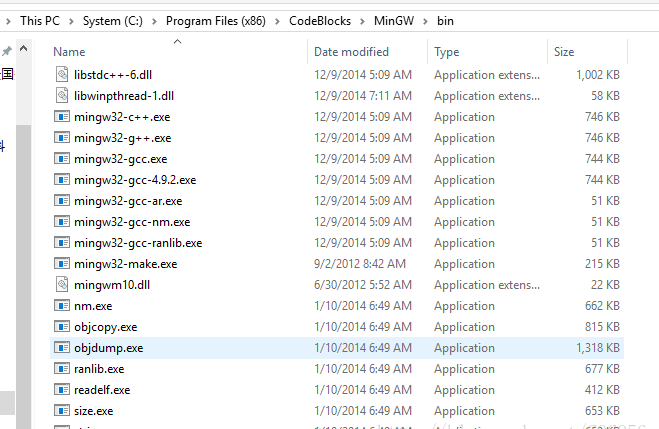Click the 1,002 KB size cell
This screenshot has height=429, width=659.
point(598,75)
